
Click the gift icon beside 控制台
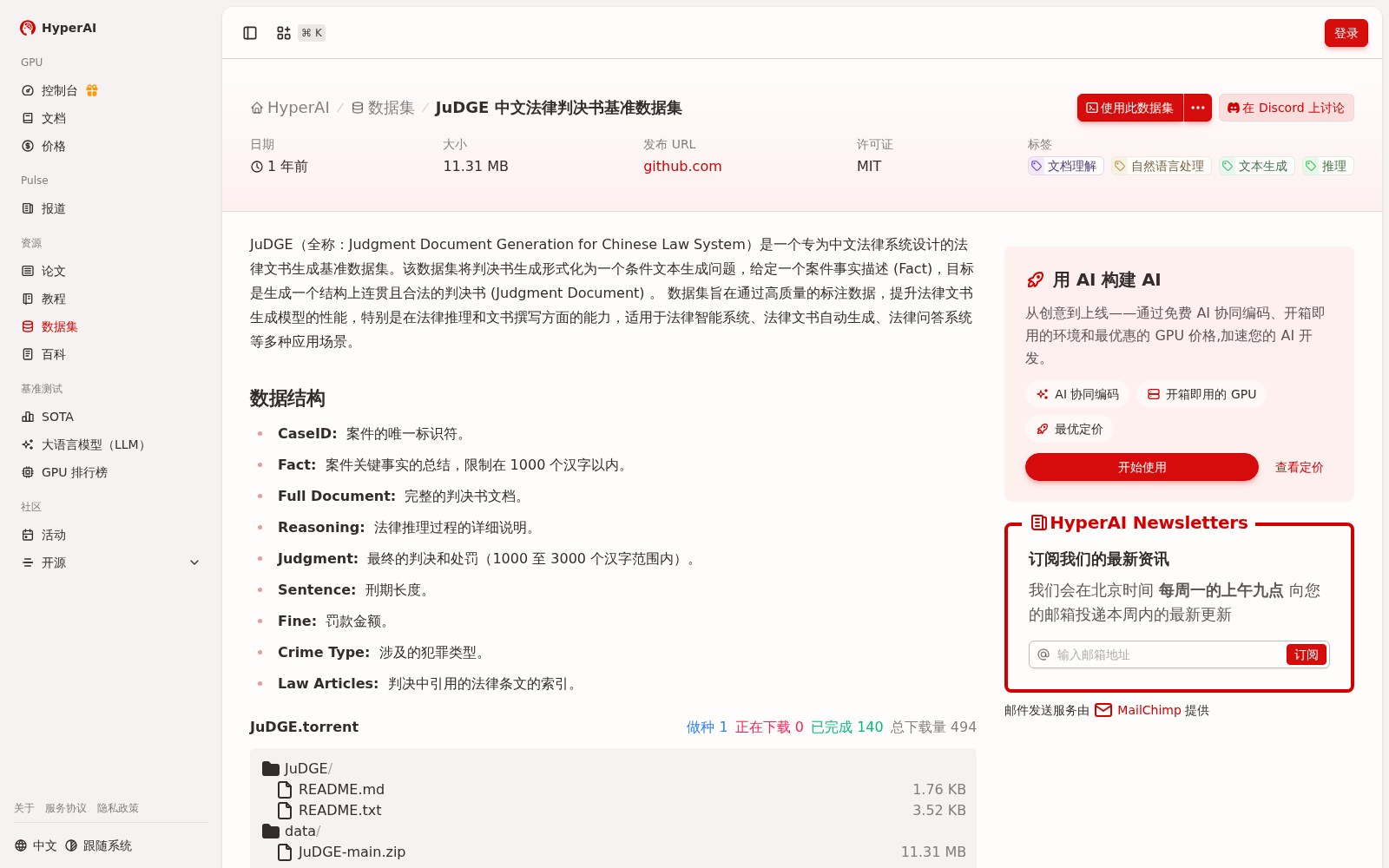[92, 90]
